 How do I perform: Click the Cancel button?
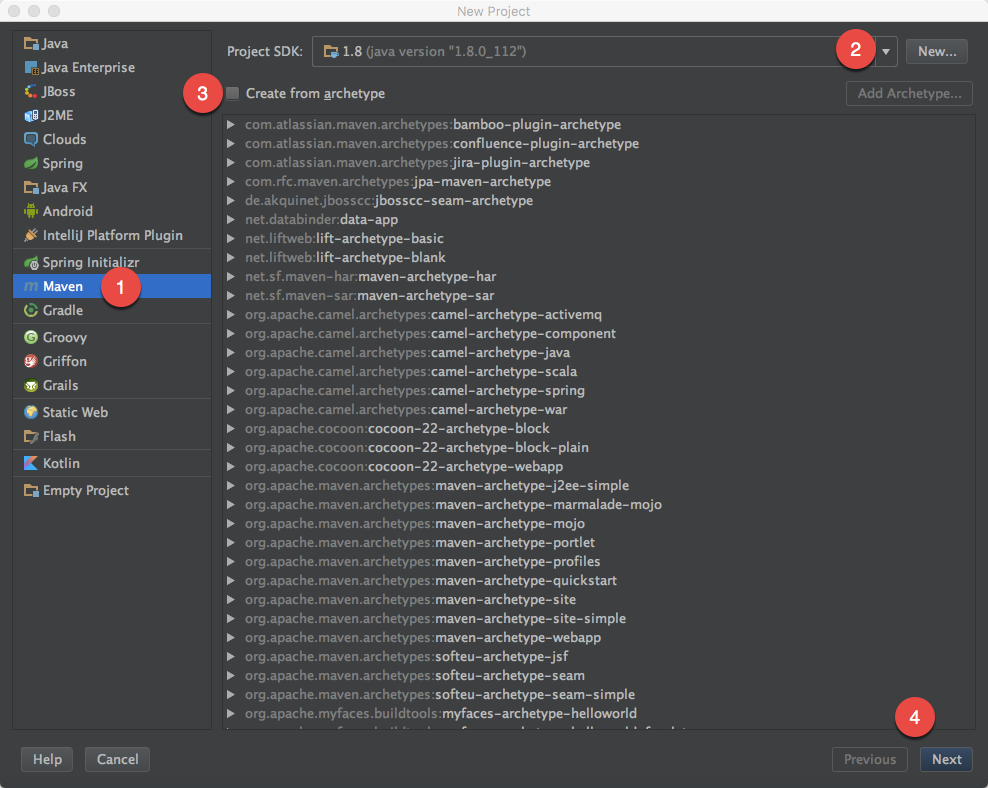pyautogui.click(x=117, y=759)
